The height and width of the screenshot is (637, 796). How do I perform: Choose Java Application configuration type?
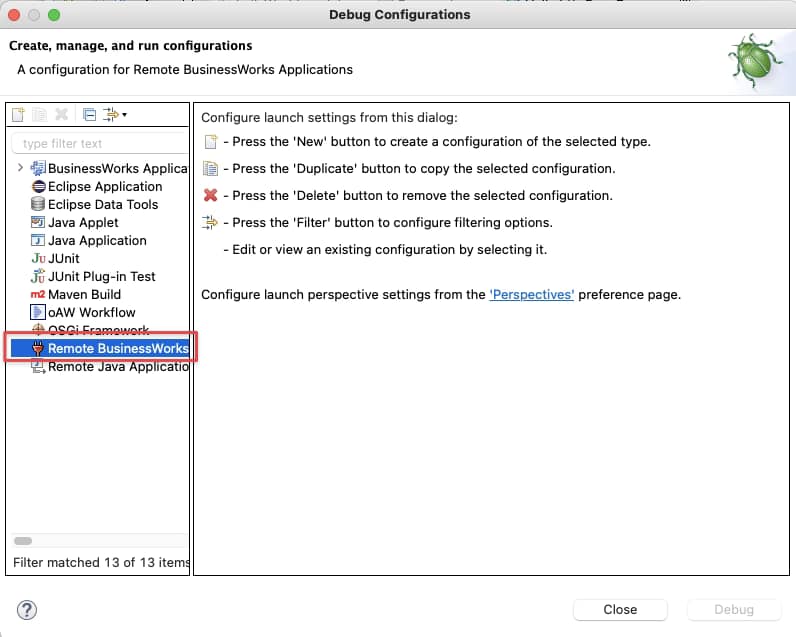[96, 240]
